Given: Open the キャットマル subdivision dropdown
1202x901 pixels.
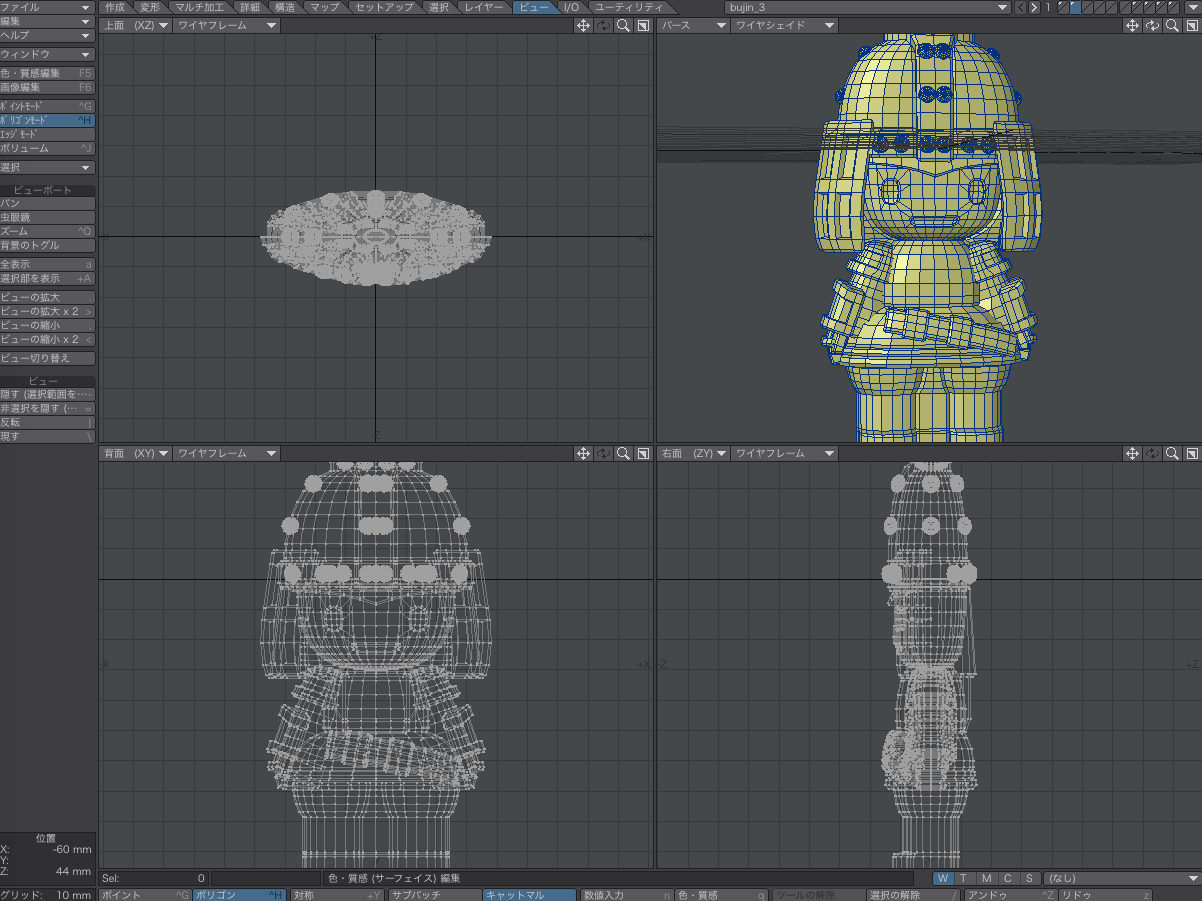Looking at the screenshot, I should (530, 894).
